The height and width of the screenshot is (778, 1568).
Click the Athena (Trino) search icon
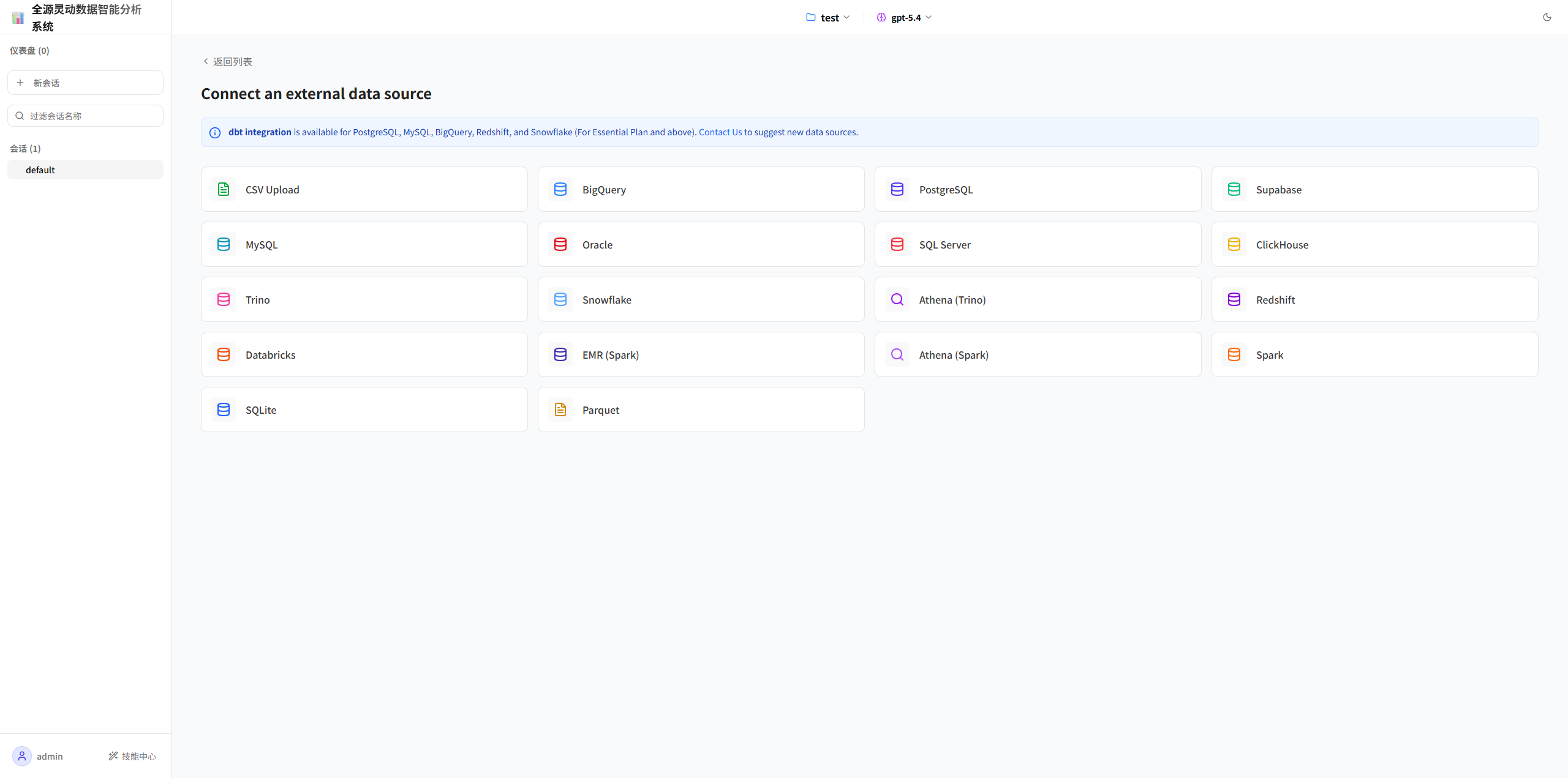click(x=897, y=299)
